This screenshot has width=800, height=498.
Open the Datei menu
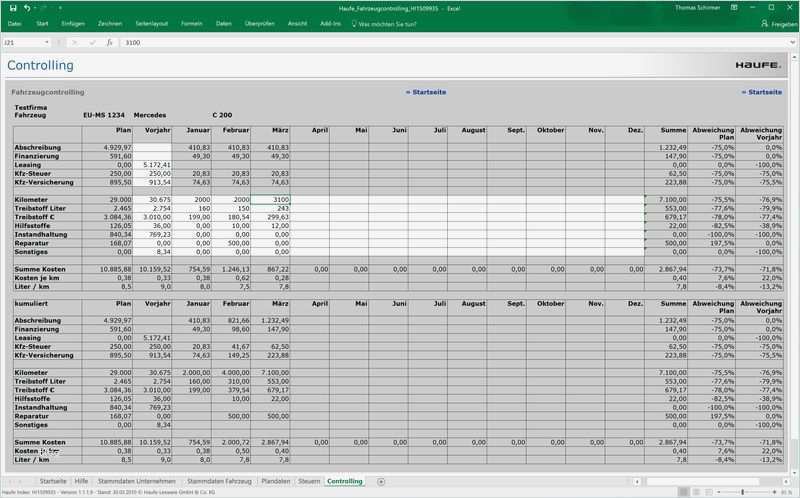coord(14,24)
